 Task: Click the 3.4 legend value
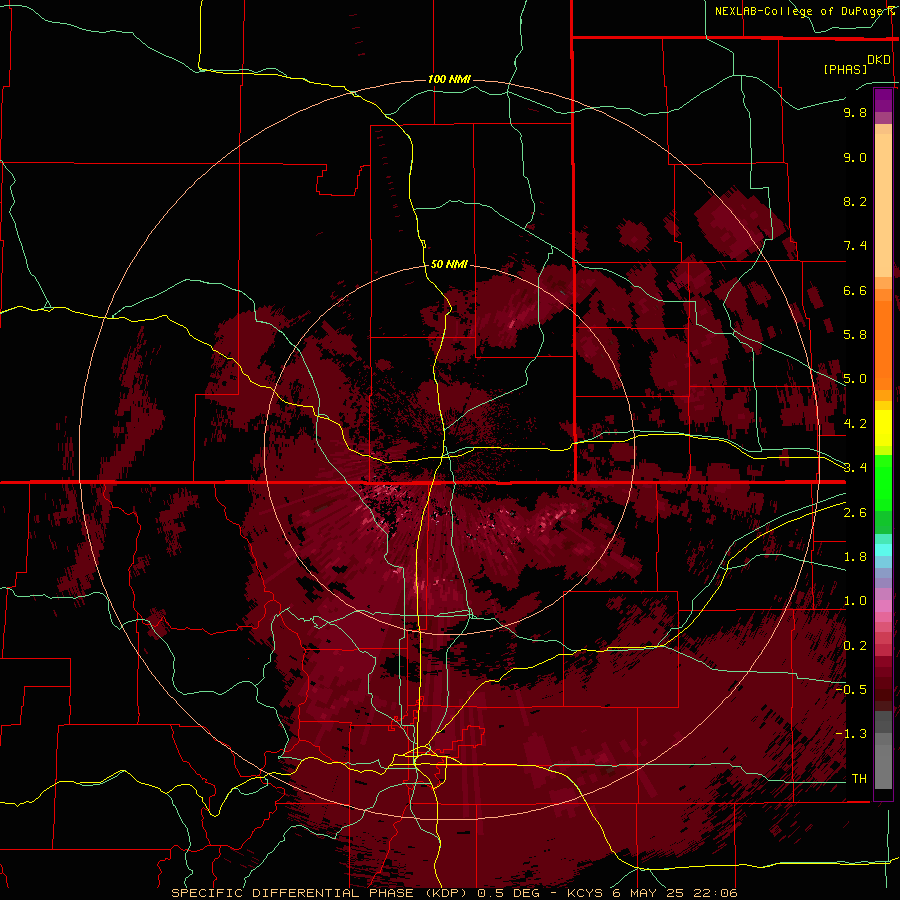click(855, 468)
